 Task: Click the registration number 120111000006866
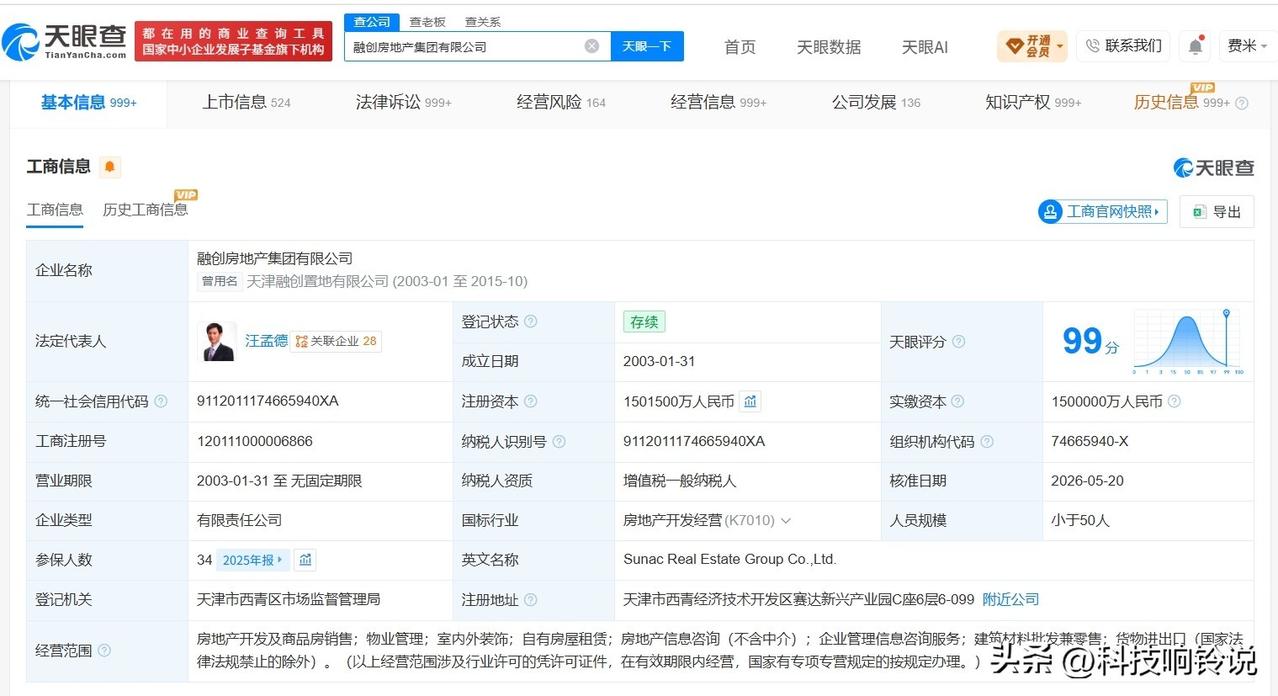point(255,441)
